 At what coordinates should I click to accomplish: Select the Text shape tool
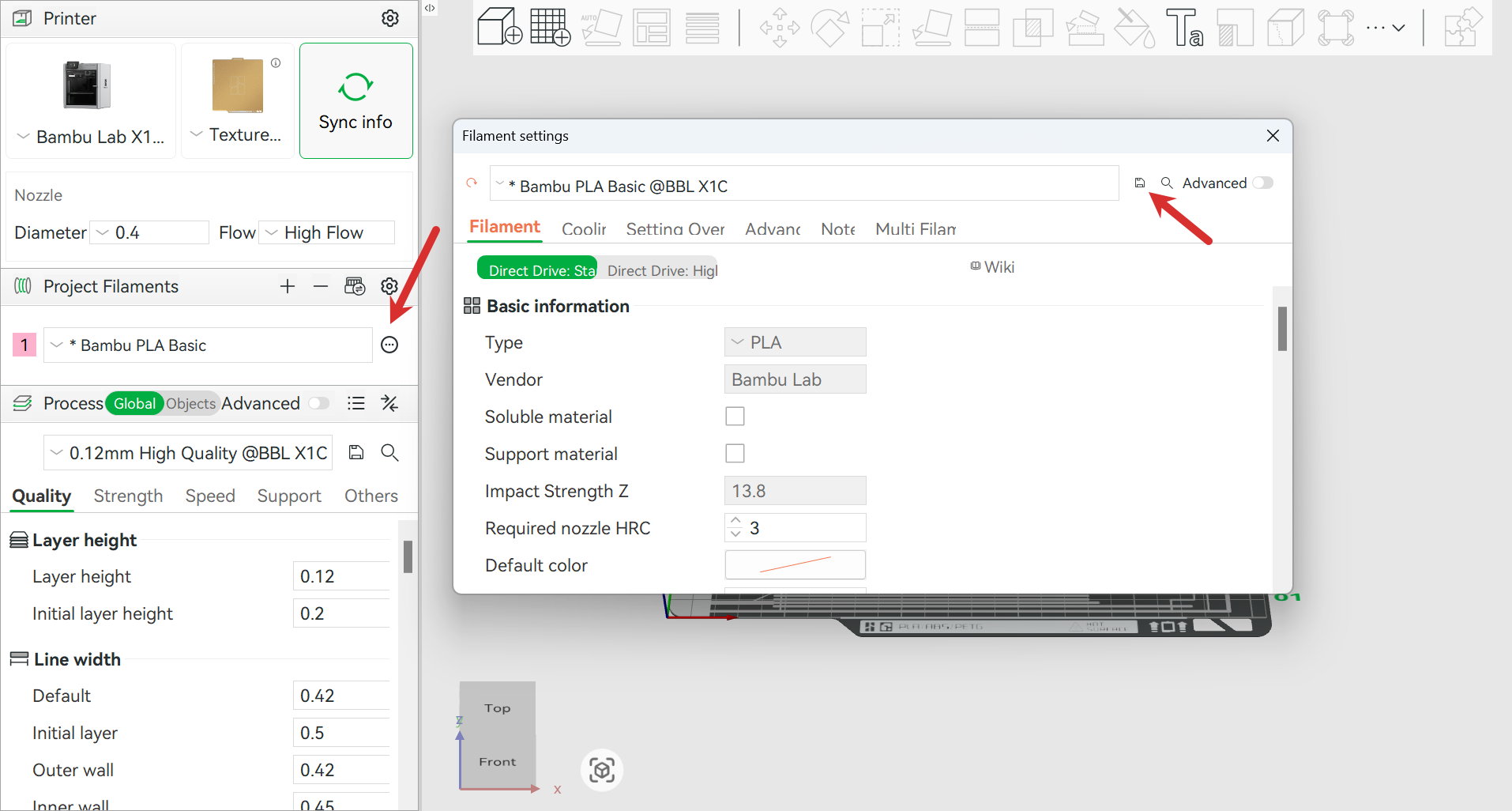pos(1185,27)
